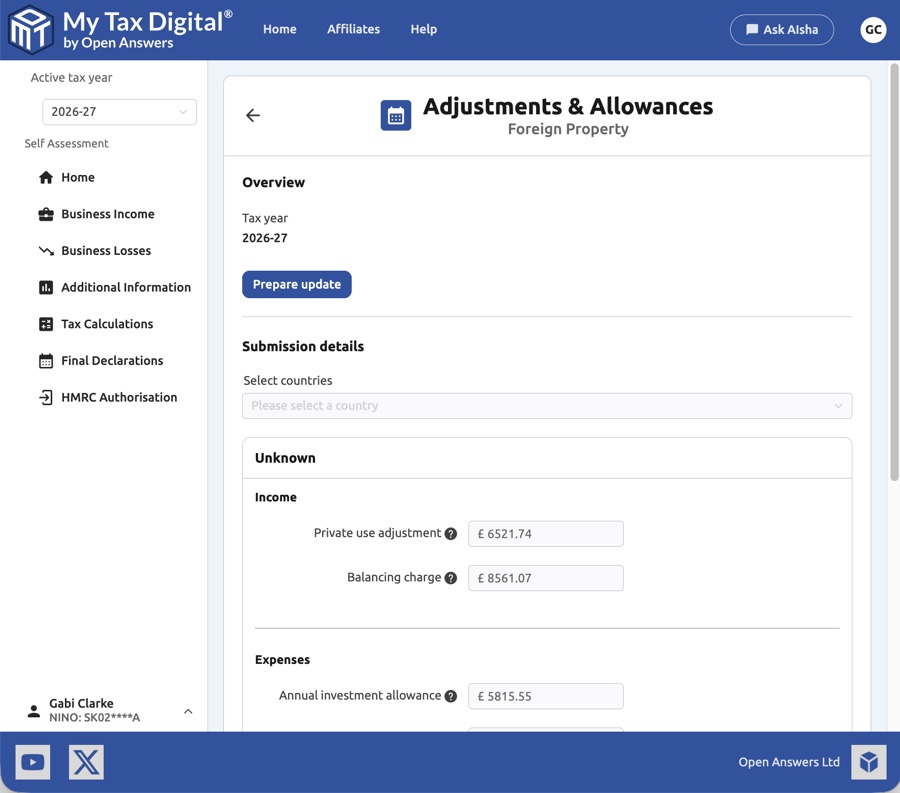Open the YouTube icon in the footer
The height and width of the screenshot is (793, 900).
[32, 761]
